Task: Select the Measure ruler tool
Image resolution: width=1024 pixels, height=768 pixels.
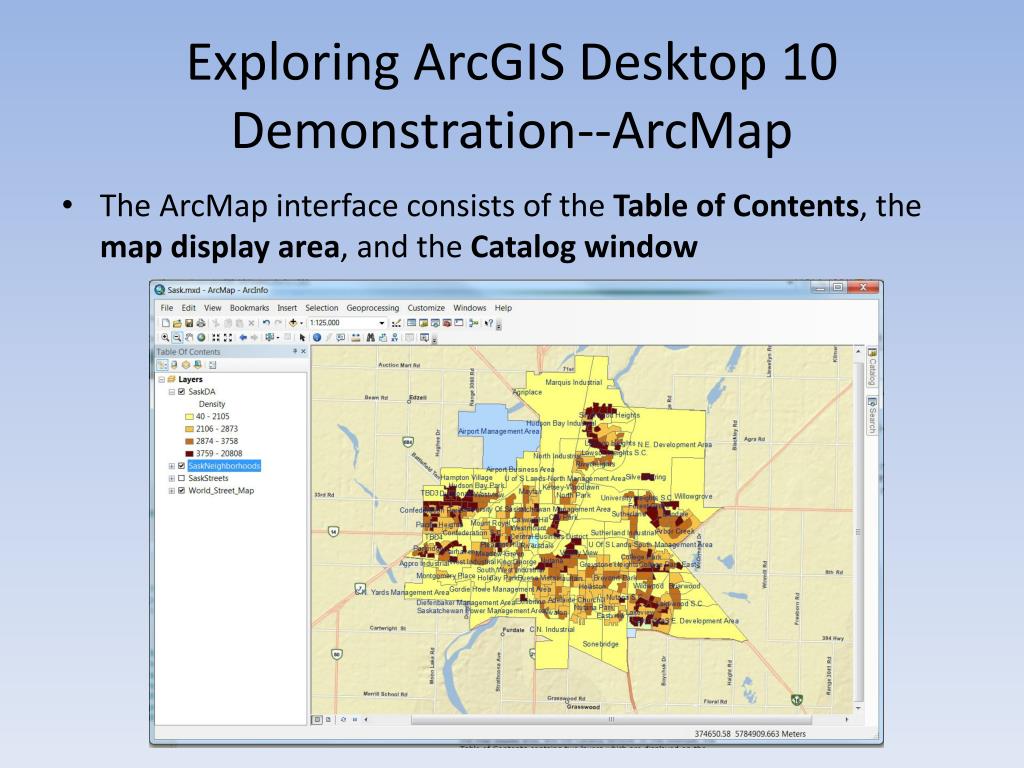Action: pyautogui.click(x=356, y=337)
